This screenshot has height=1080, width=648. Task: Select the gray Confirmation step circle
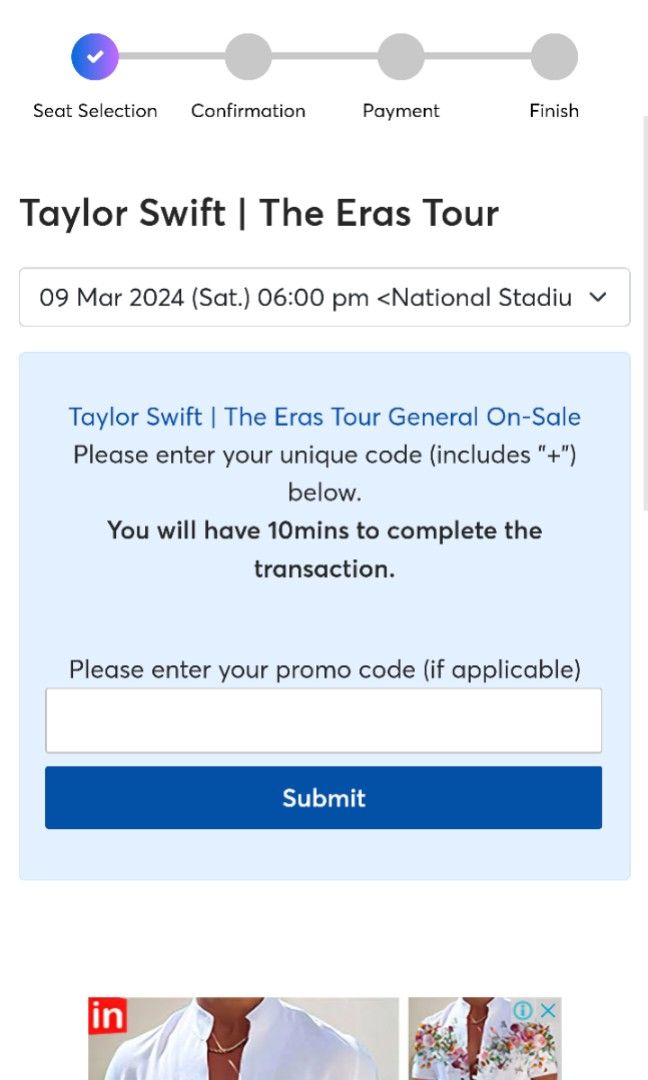coord(248,56)
